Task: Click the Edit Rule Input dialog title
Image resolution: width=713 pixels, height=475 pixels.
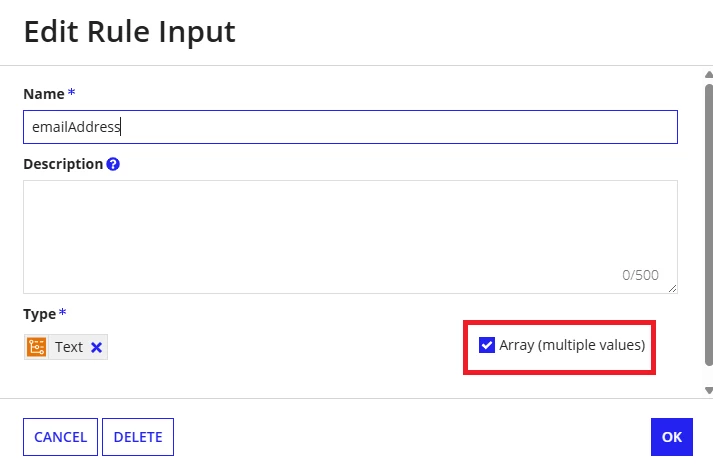Action: [x=130, y=32]
